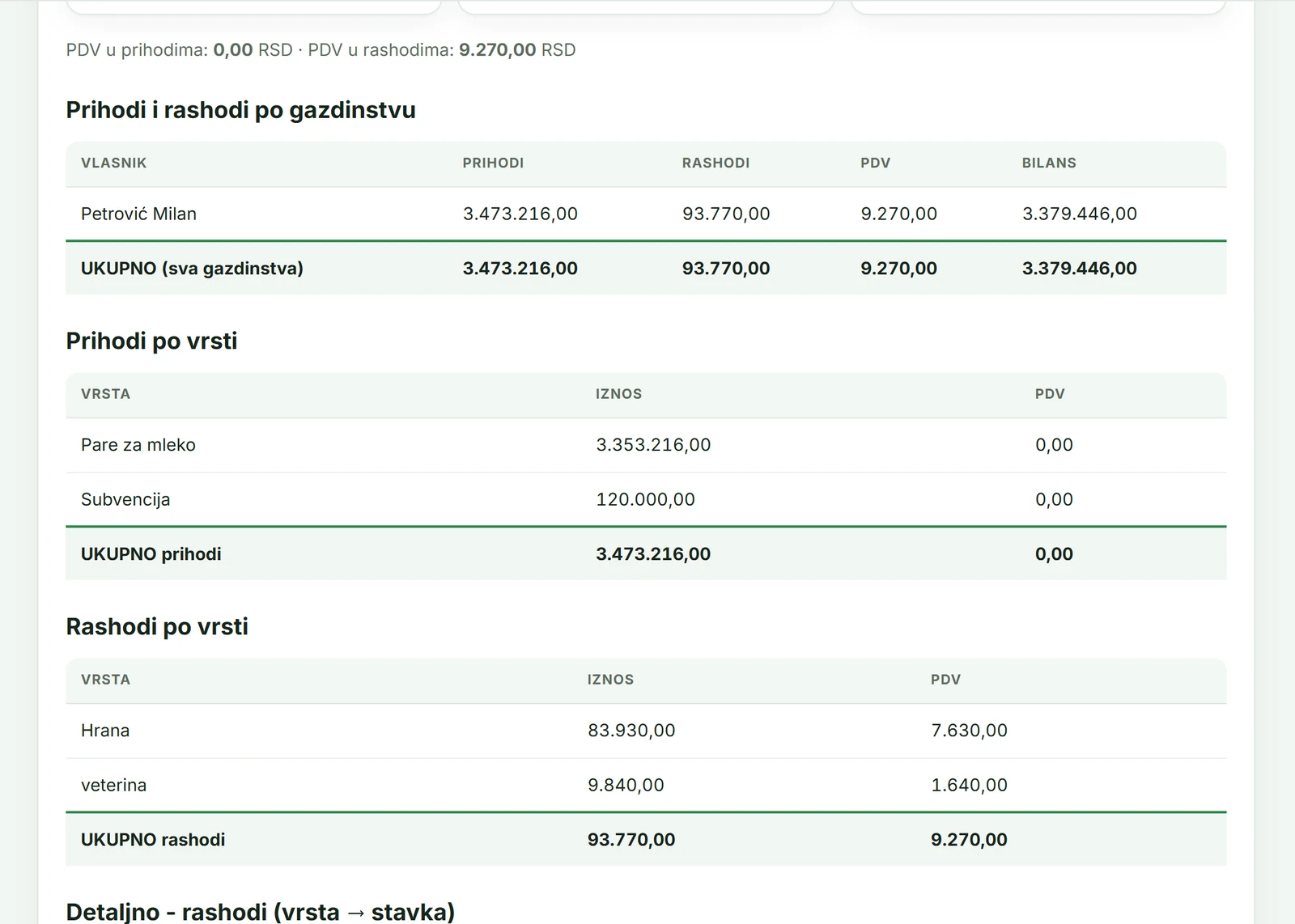Select the VRSTA header in Rashodi po vrsti
The image size is (1295, 924).
click(105, 680)
